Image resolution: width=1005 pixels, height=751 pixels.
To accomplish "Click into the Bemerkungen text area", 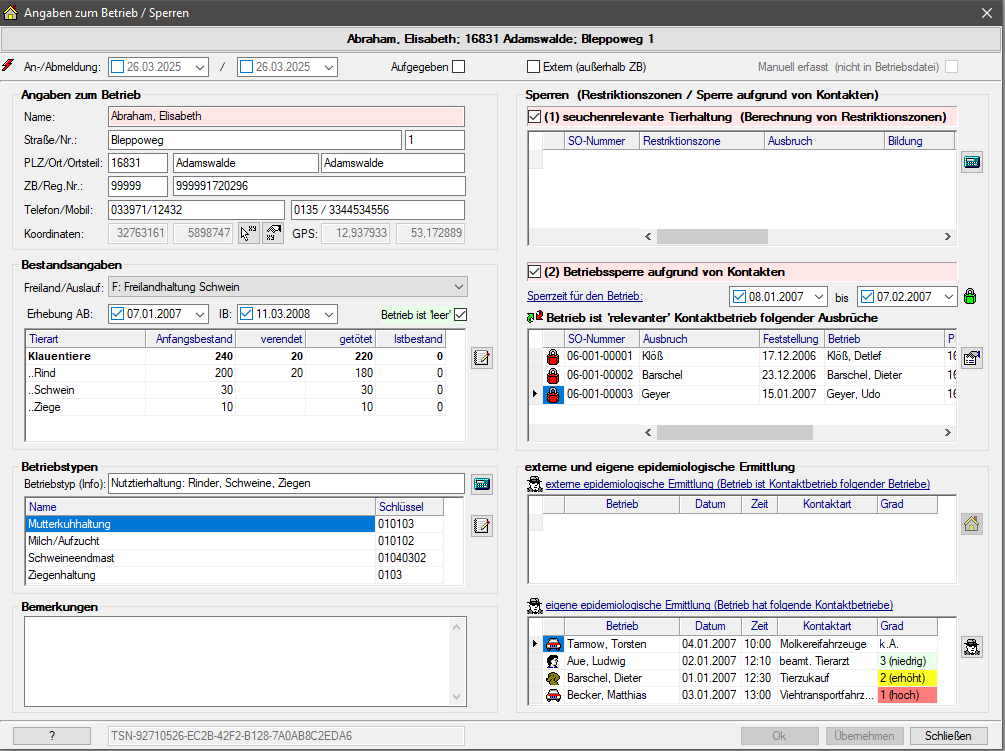I will click(x=237, y=661).
